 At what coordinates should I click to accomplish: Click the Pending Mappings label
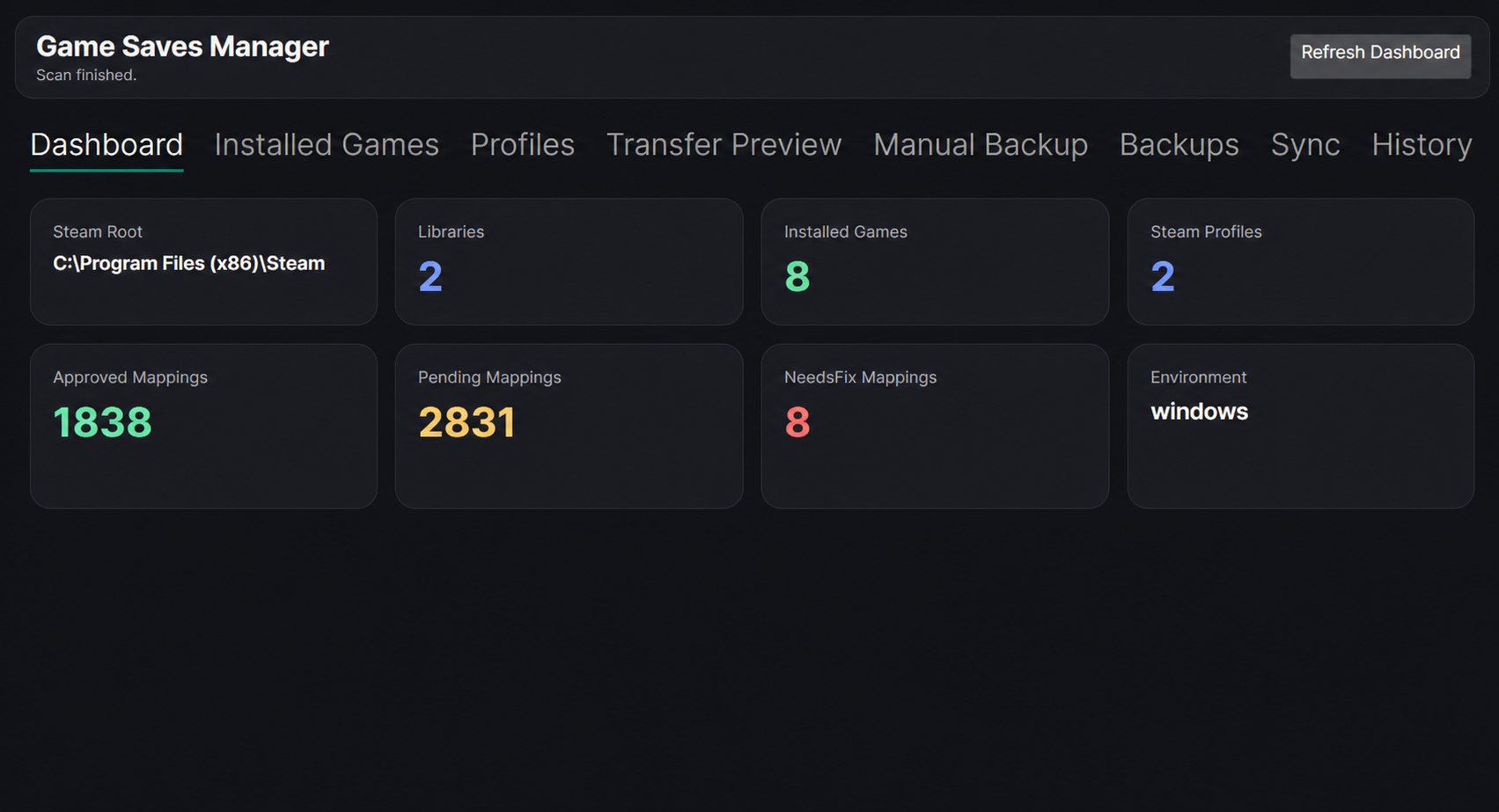(489, 377)
